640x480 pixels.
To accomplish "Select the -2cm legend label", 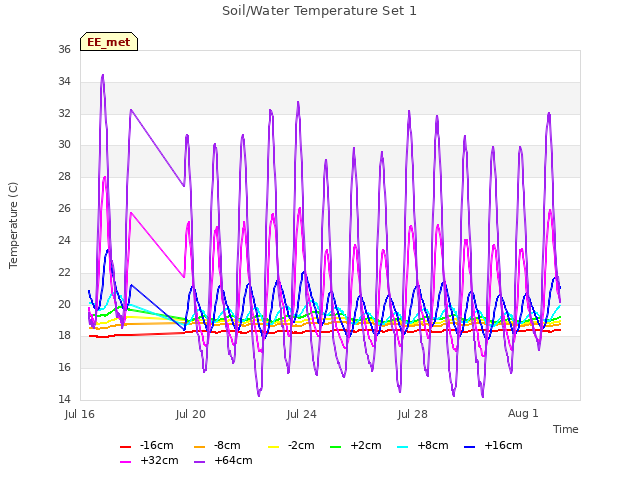I will (301, 445).
